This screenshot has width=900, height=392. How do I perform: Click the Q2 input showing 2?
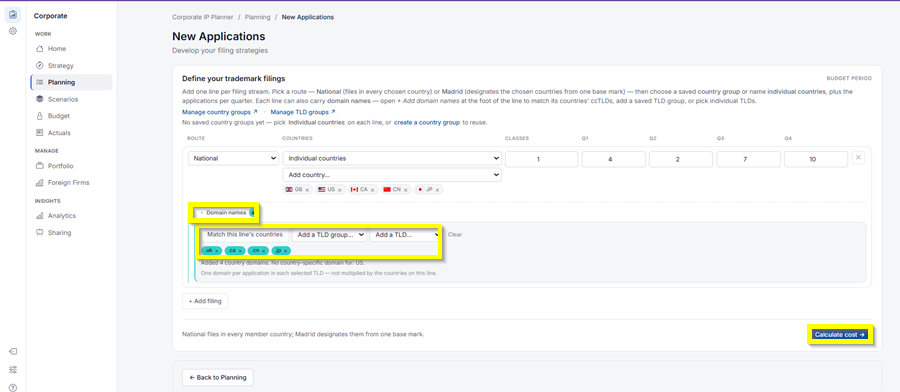[681, 159]
